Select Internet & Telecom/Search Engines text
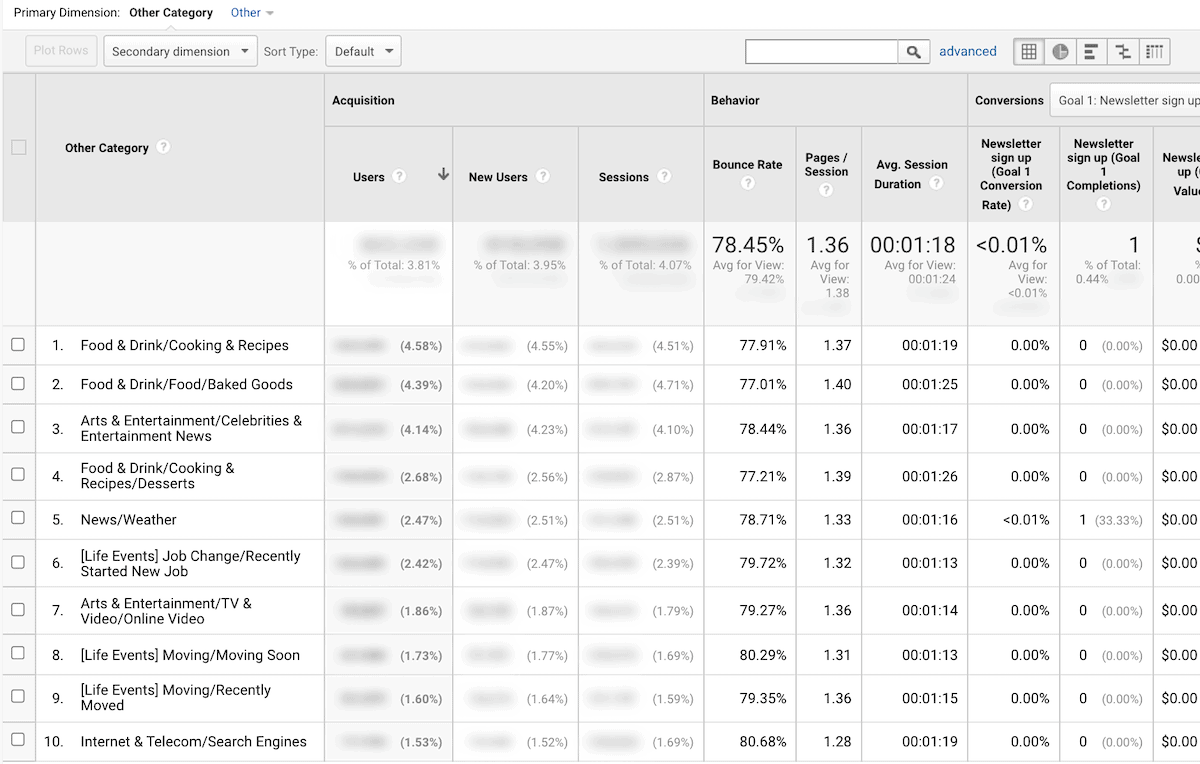Screen dimensions: 1200x764 (194, 741)
